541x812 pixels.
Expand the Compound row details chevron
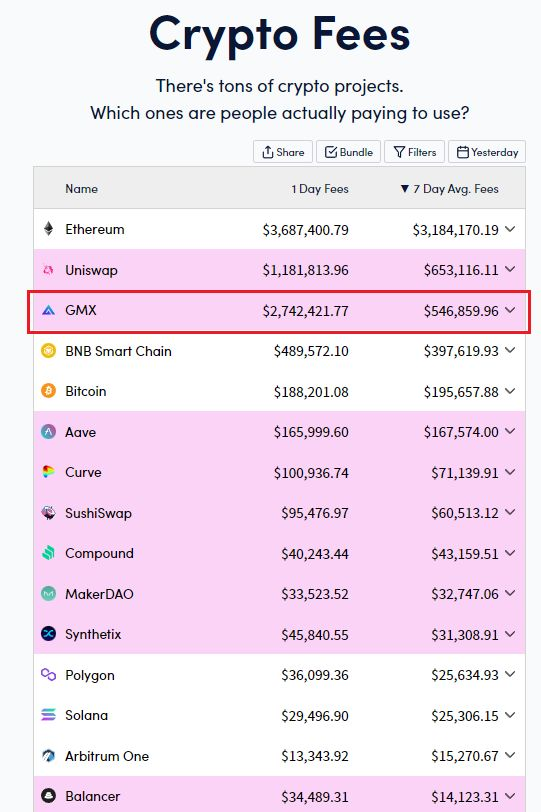tap(510, 553)
